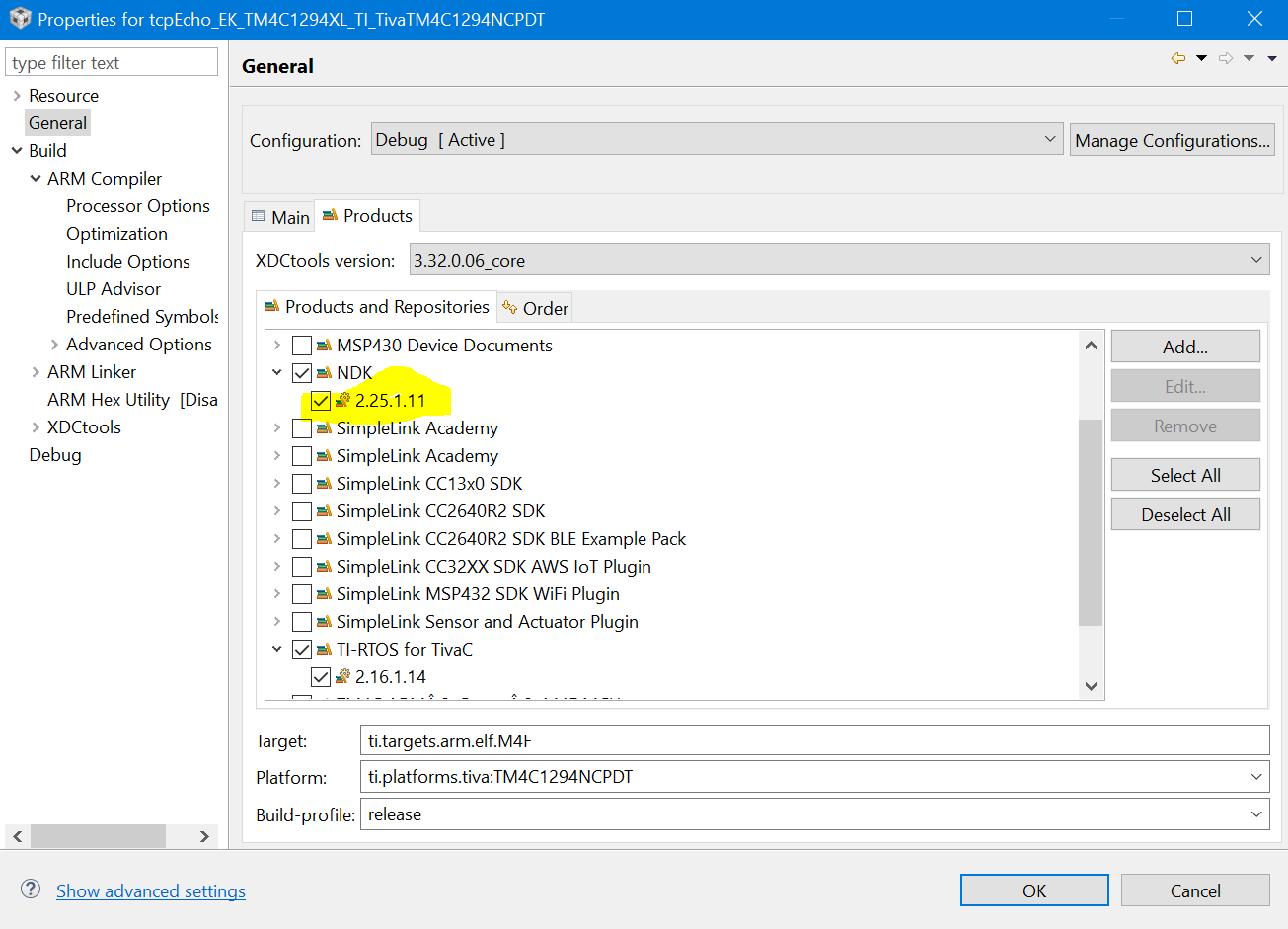Click the type filter text field

[x=112, y=62]
